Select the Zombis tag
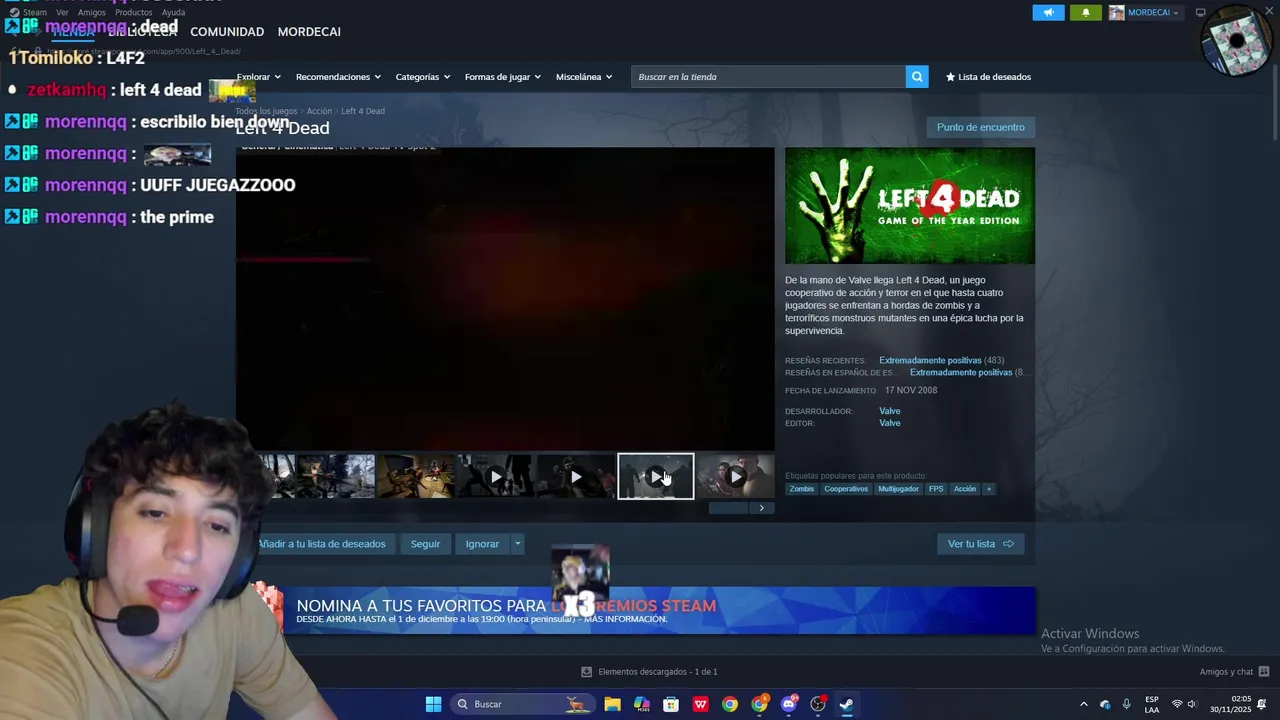This screenshot has width=1280, height=720. point(802,489)
